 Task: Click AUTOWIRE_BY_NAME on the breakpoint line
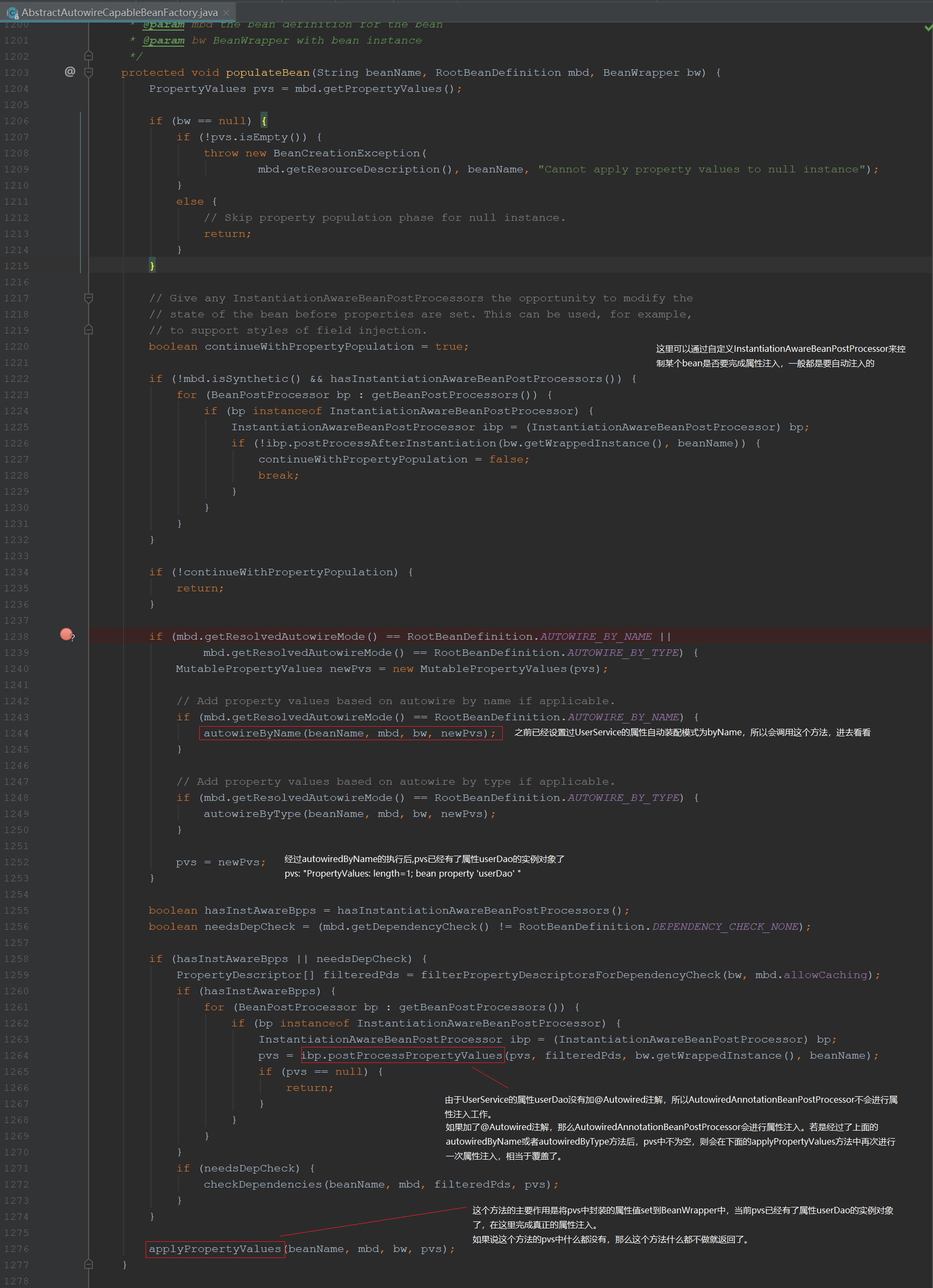[596, 636]
